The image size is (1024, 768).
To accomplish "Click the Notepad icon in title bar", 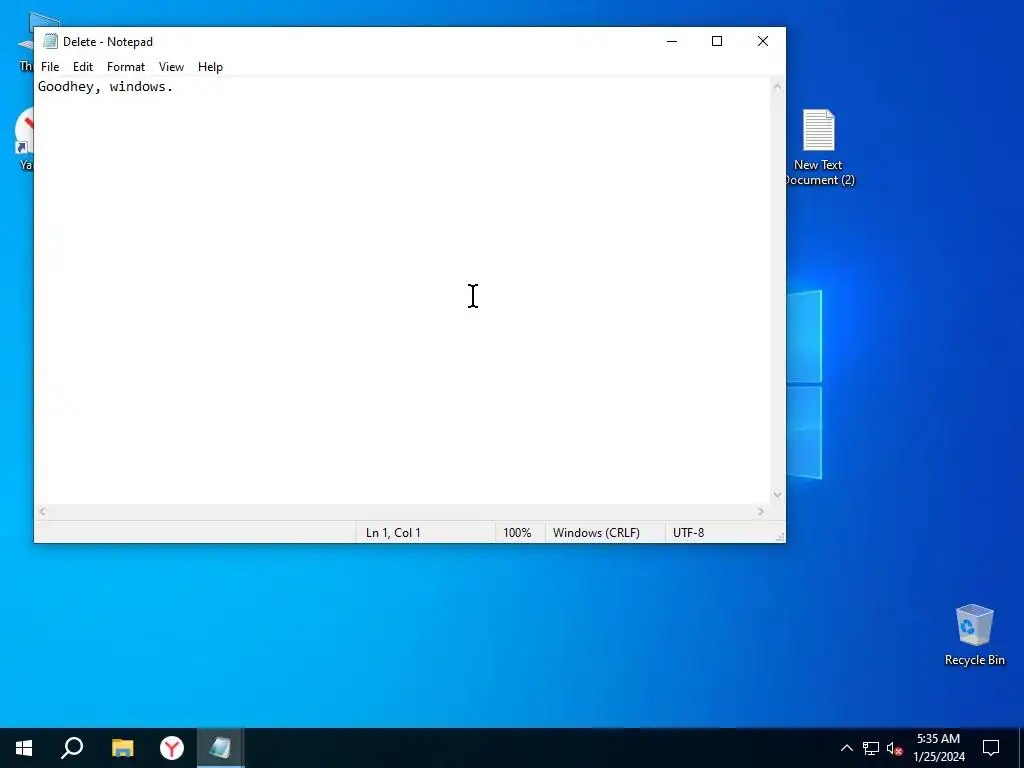I will [50, 41].
